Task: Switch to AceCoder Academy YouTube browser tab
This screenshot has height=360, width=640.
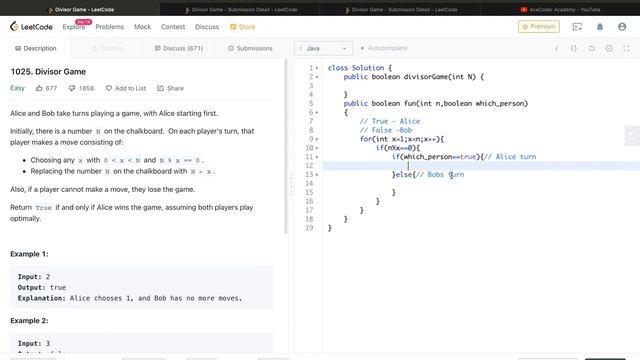Action: (x=560, y=9)
